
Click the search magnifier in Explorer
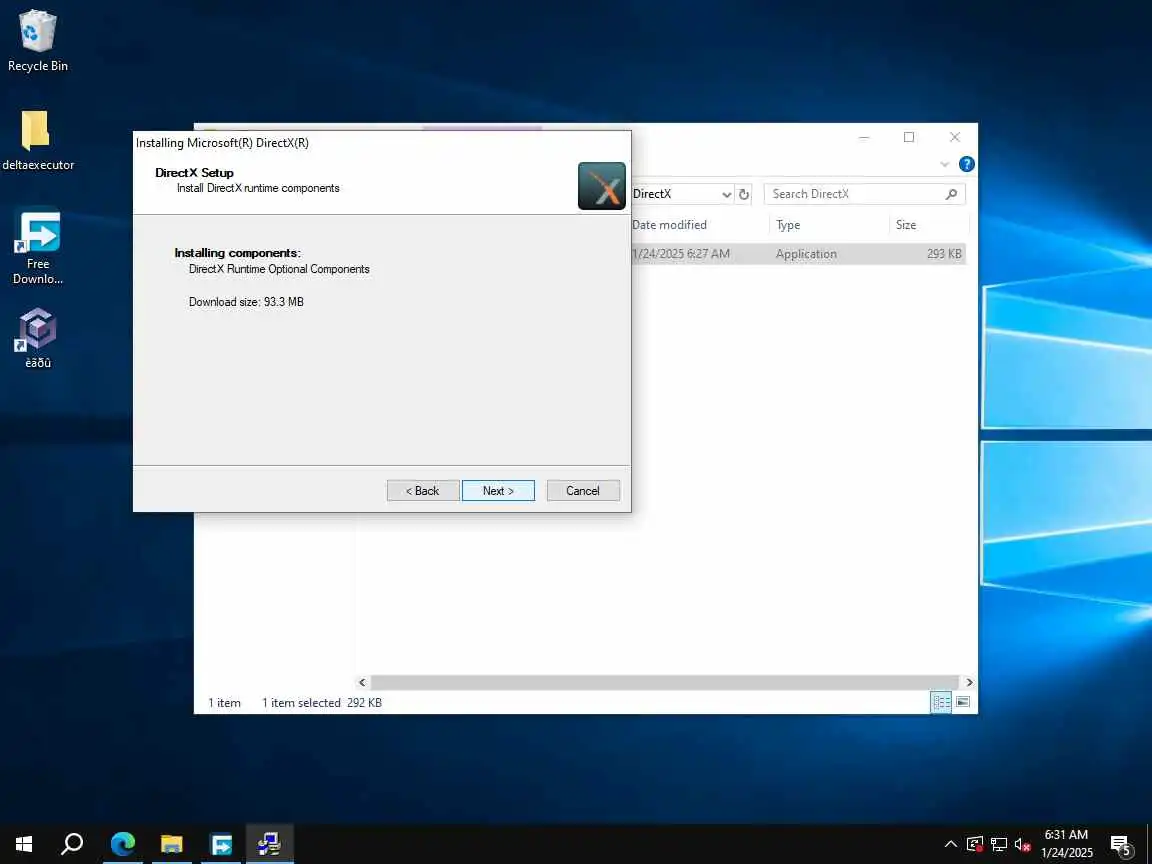coord(951,194)
